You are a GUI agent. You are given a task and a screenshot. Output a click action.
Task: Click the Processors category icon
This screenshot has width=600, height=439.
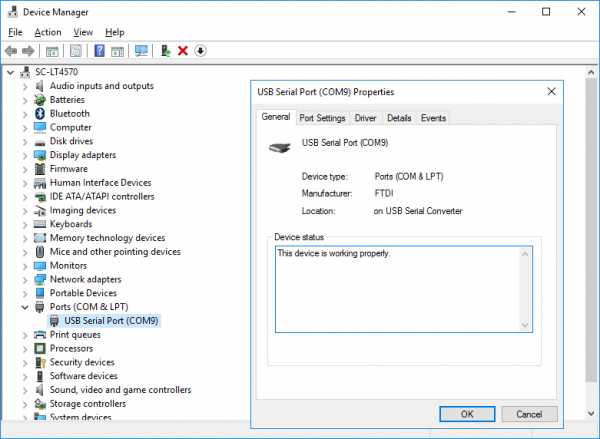click(40, 348)
